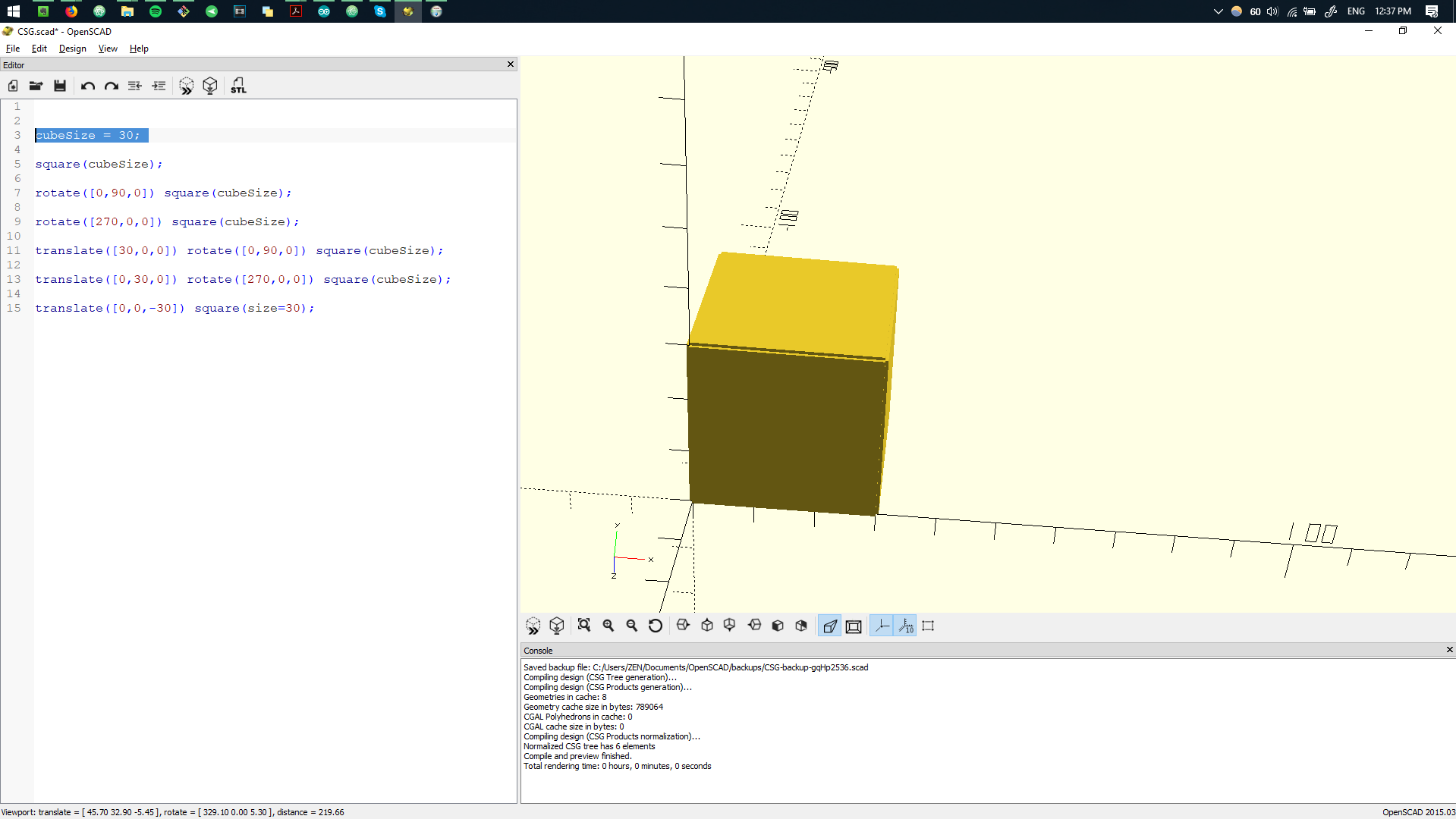Click the Total rendering time console line

[618, 766]
